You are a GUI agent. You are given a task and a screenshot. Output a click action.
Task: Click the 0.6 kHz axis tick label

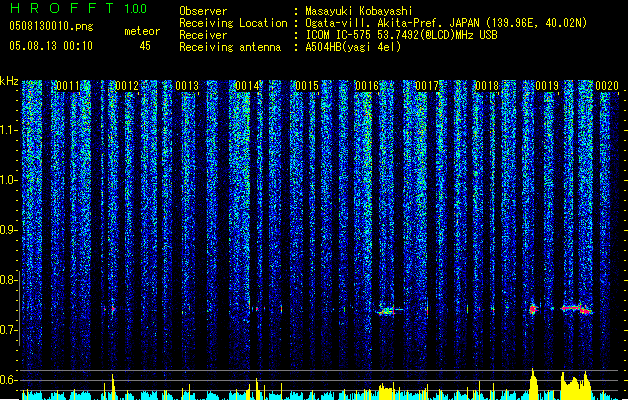[x=8, y=380]
